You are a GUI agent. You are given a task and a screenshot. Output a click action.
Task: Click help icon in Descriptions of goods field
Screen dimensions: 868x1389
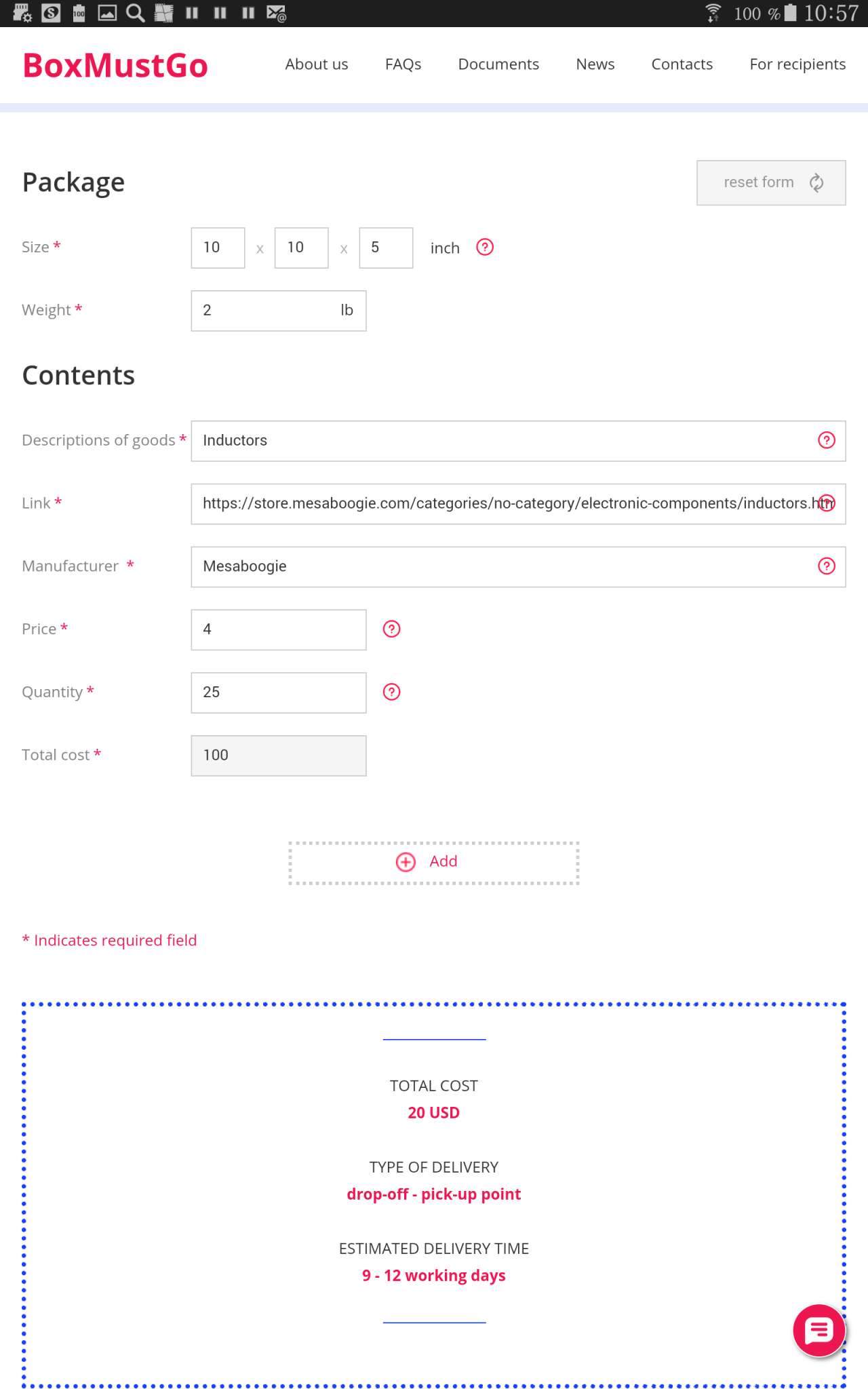click(x=826, y=440)
